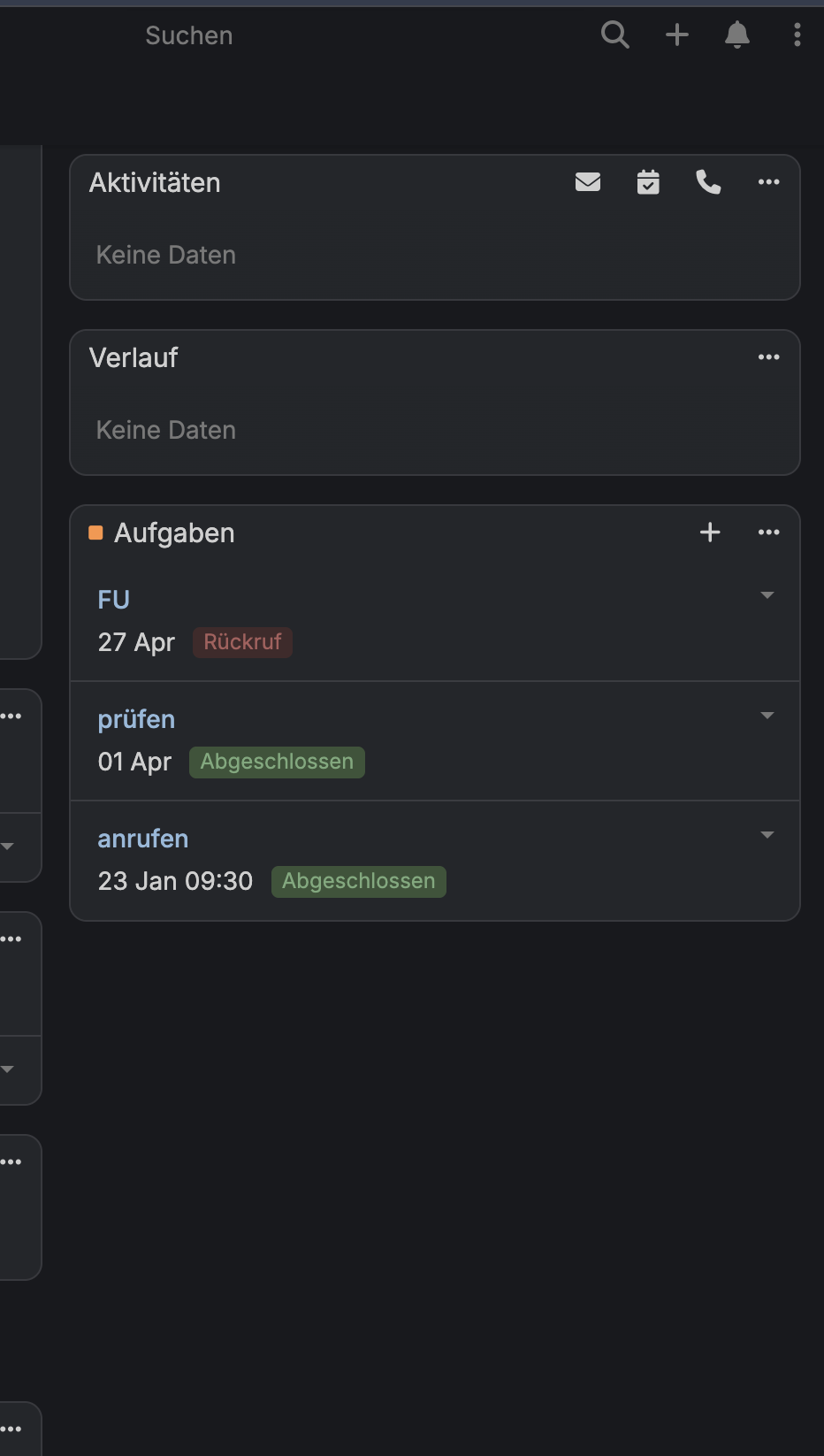
Task: Compose email from Aktivitäten panel
Action: (x=588, y=182)
